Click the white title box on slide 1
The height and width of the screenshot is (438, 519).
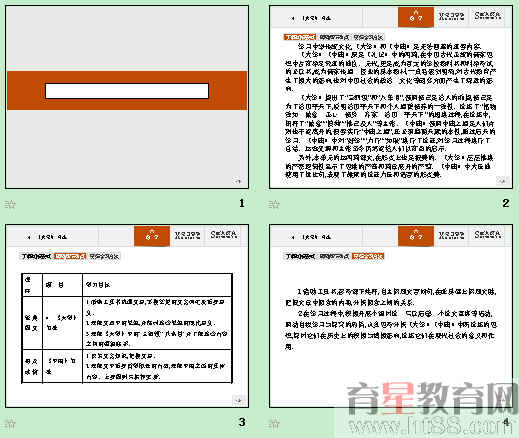coord(127,91)
